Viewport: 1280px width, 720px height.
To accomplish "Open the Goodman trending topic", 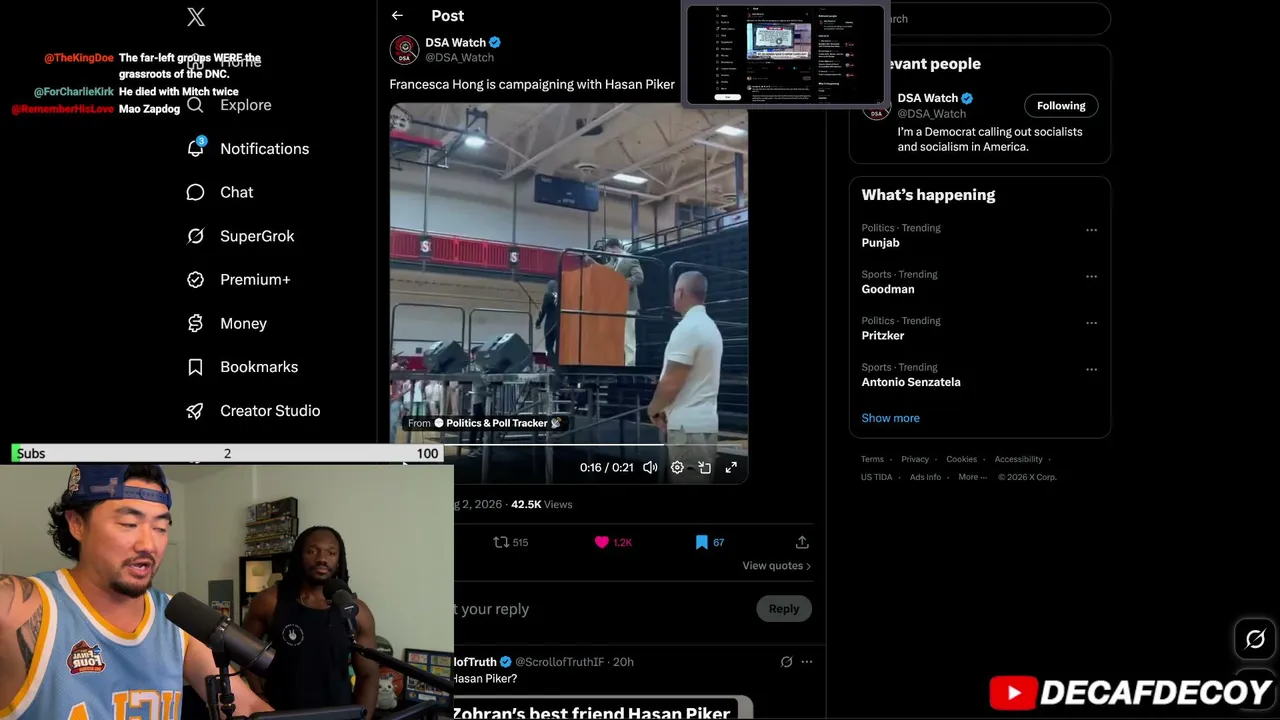I will tap(888, 289).
